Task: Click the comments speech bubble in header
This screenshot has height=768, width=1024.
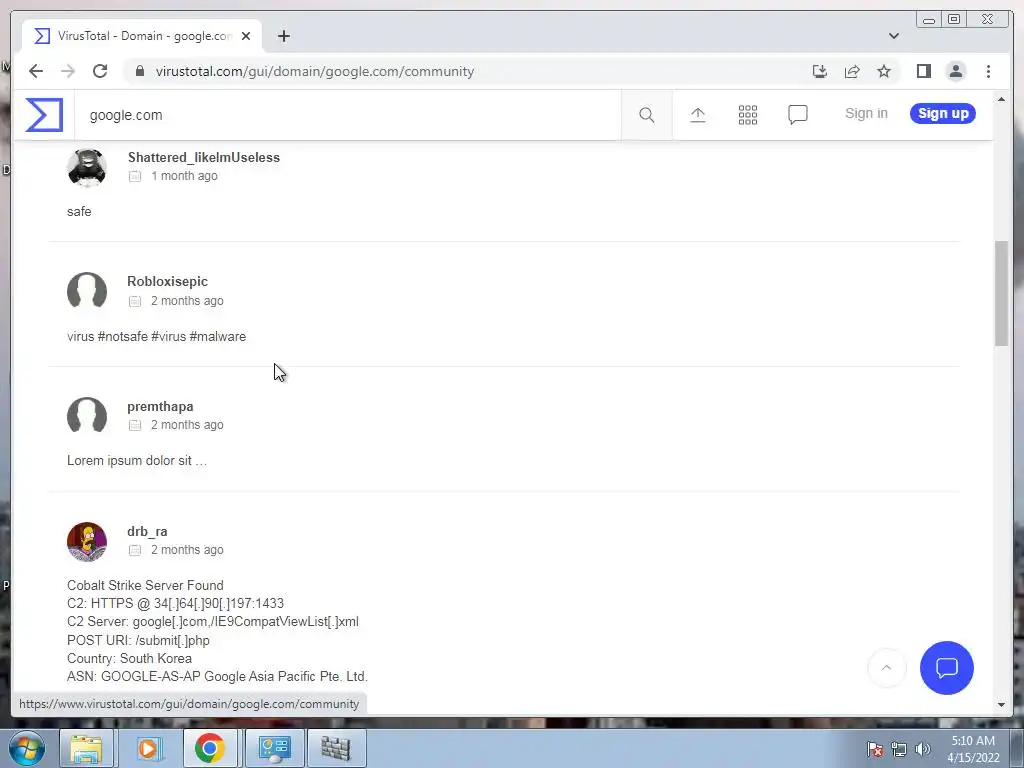Action: pyautogui.click(x=797, y=115)
